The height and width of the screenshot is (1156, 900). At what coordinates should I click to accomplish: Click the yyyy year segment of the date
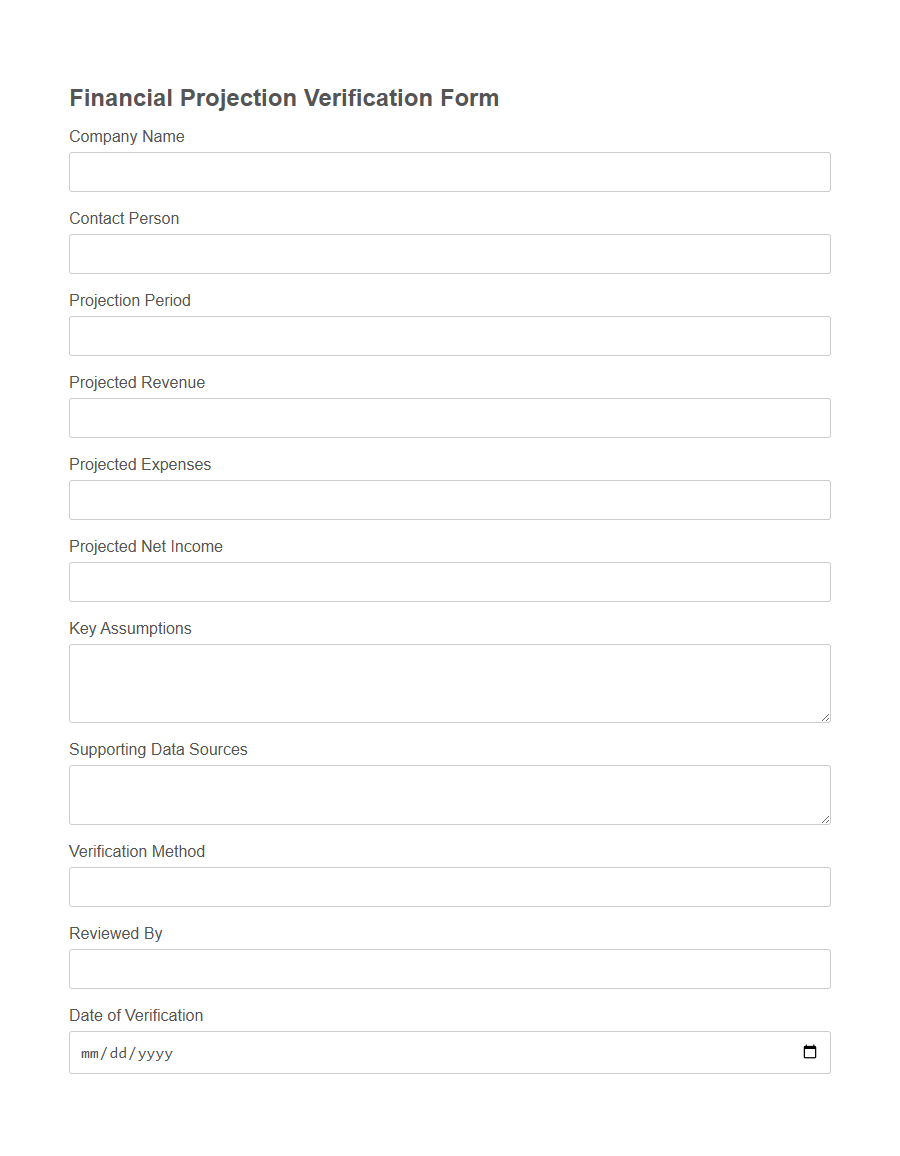tap(155, 1052)
